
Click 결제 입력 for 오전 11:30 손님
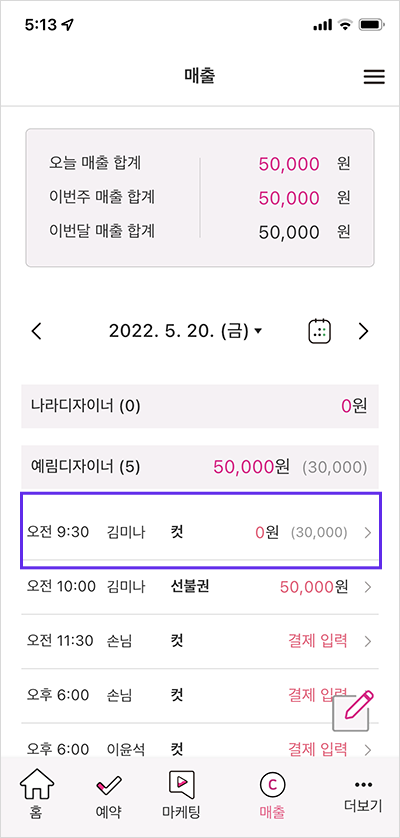(318, 640)
